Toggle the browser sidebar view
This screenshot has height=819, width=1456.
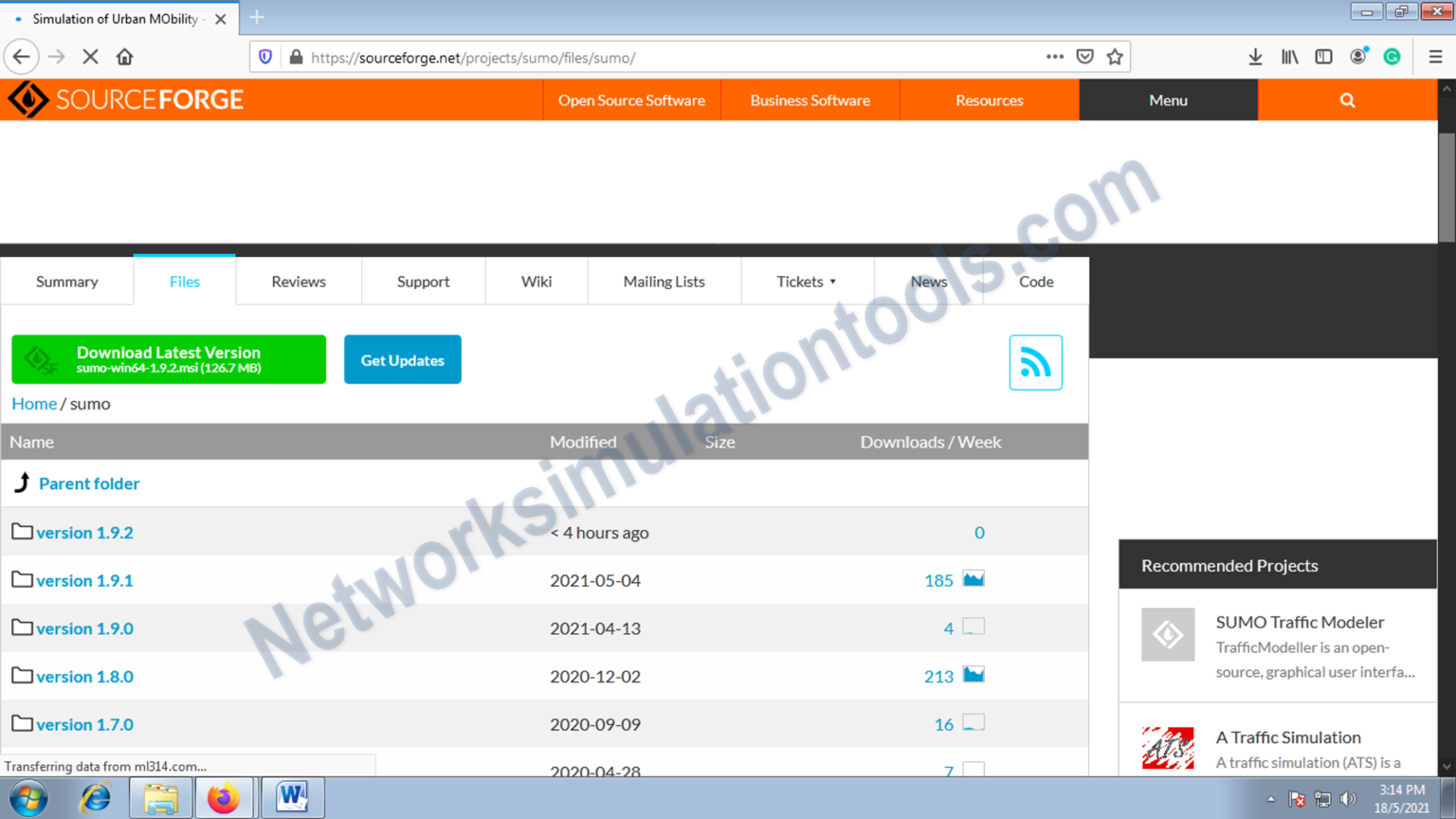[1323, 57]
